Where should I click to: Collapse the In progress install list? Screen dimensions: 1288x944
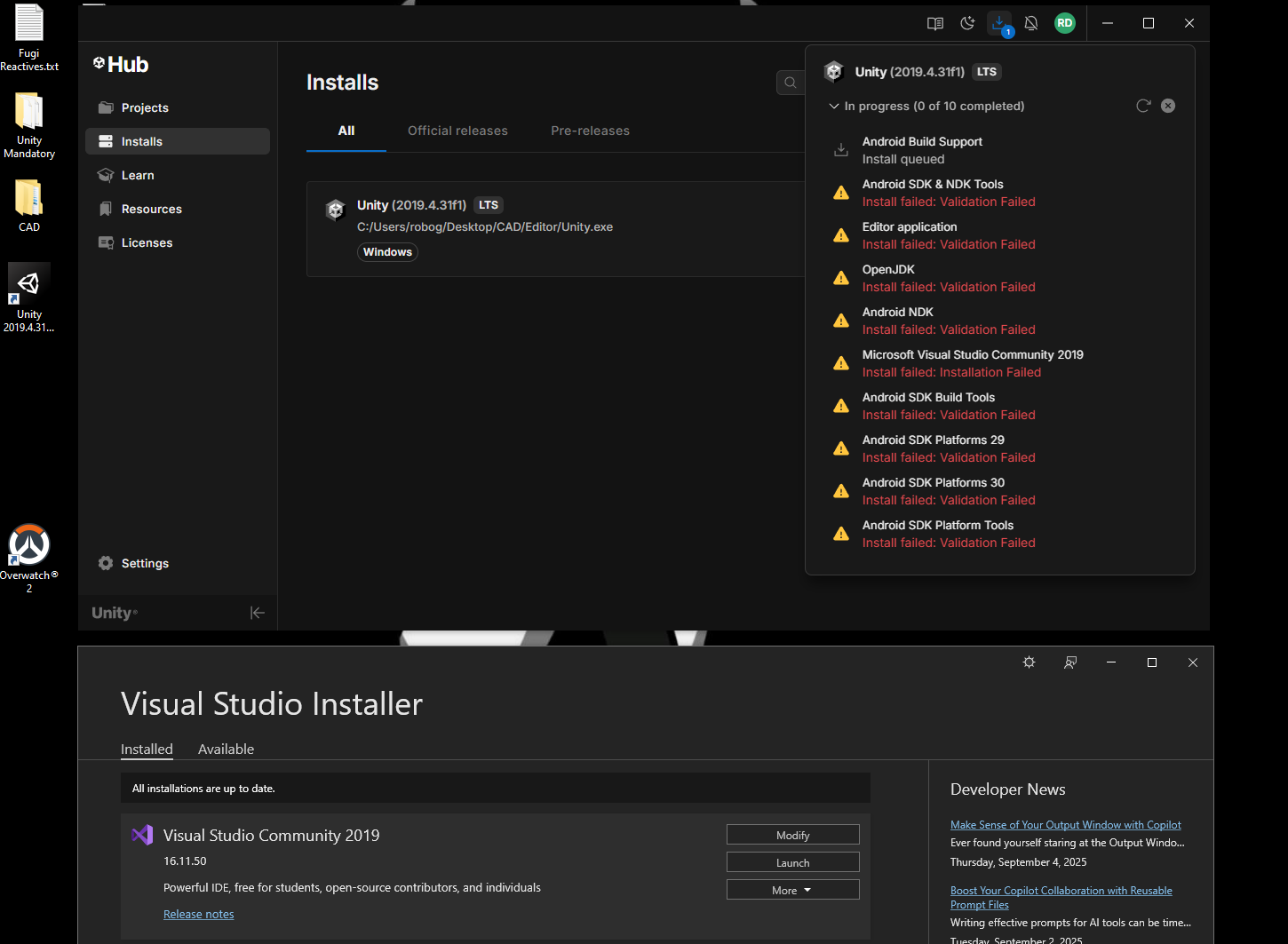[834, 106]
